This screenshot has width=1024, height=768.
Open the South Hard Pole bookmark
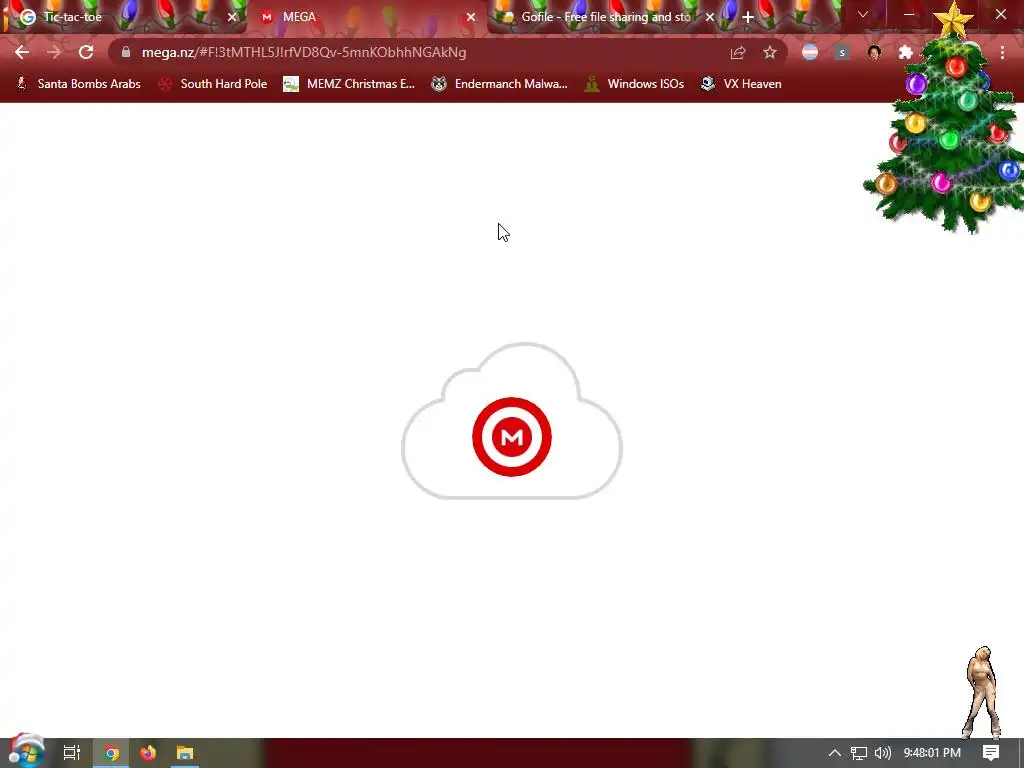coord(213,84)
